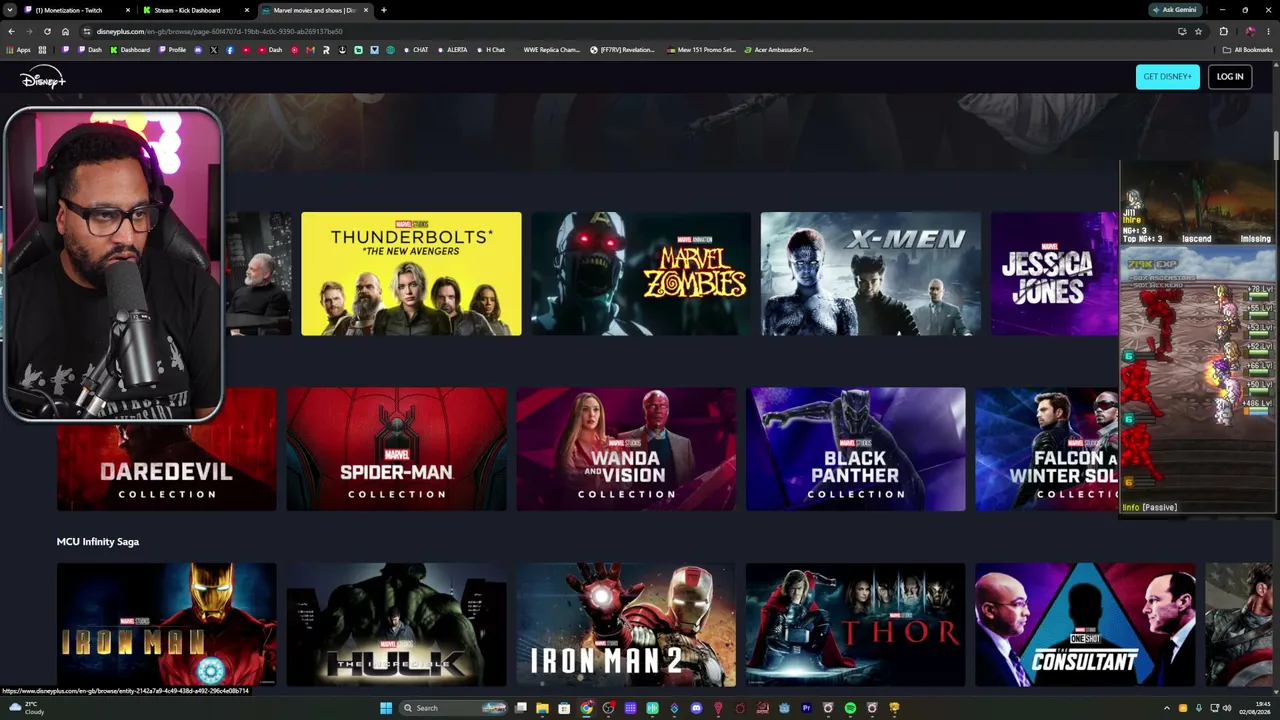Open the Extensions puzzle menu
Viewport: 1280px width, 720px height.
(x=1223, y=31)
